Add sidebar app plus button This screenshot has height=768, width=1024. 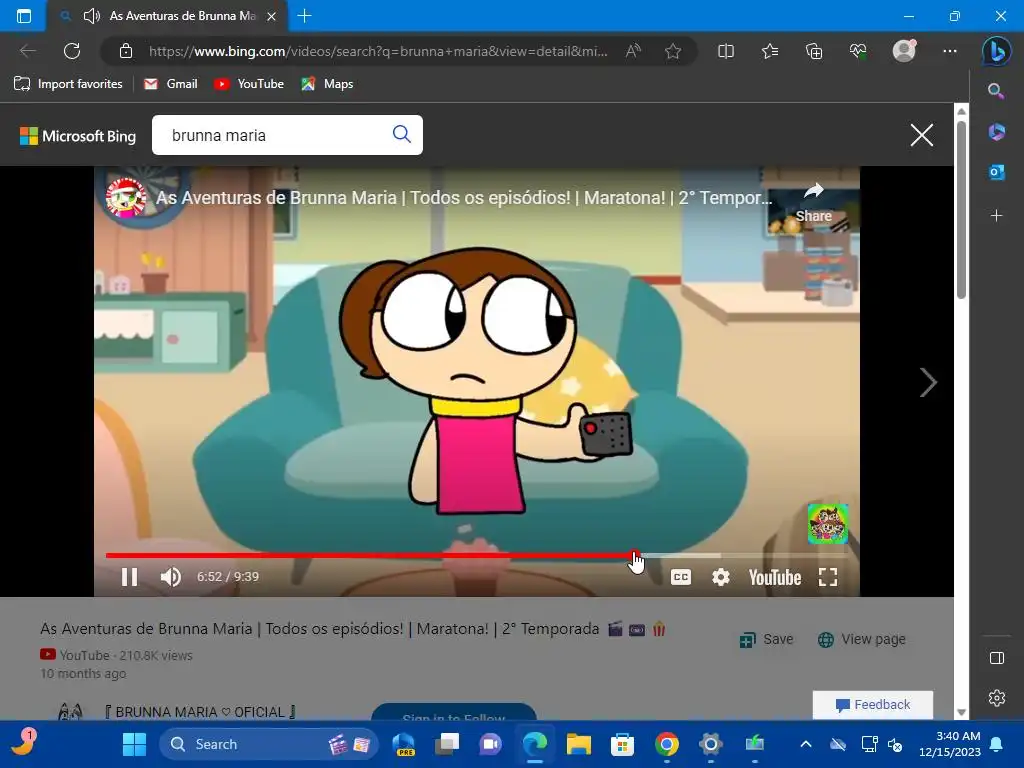996,216
